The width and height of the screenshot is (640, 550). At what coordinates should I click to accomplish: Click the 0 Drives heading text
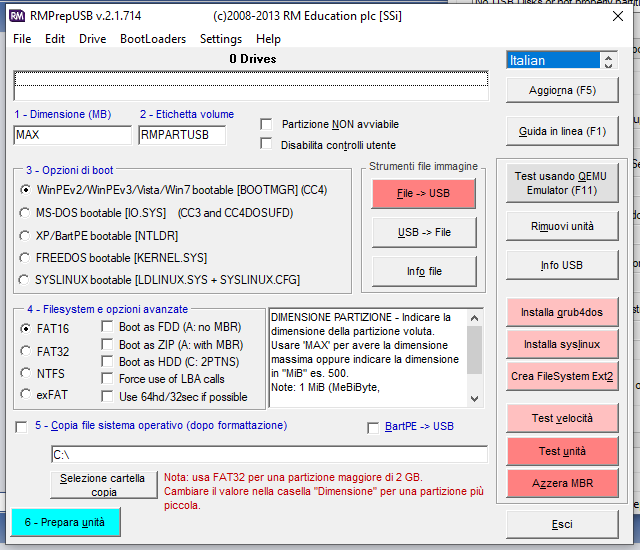253,59
